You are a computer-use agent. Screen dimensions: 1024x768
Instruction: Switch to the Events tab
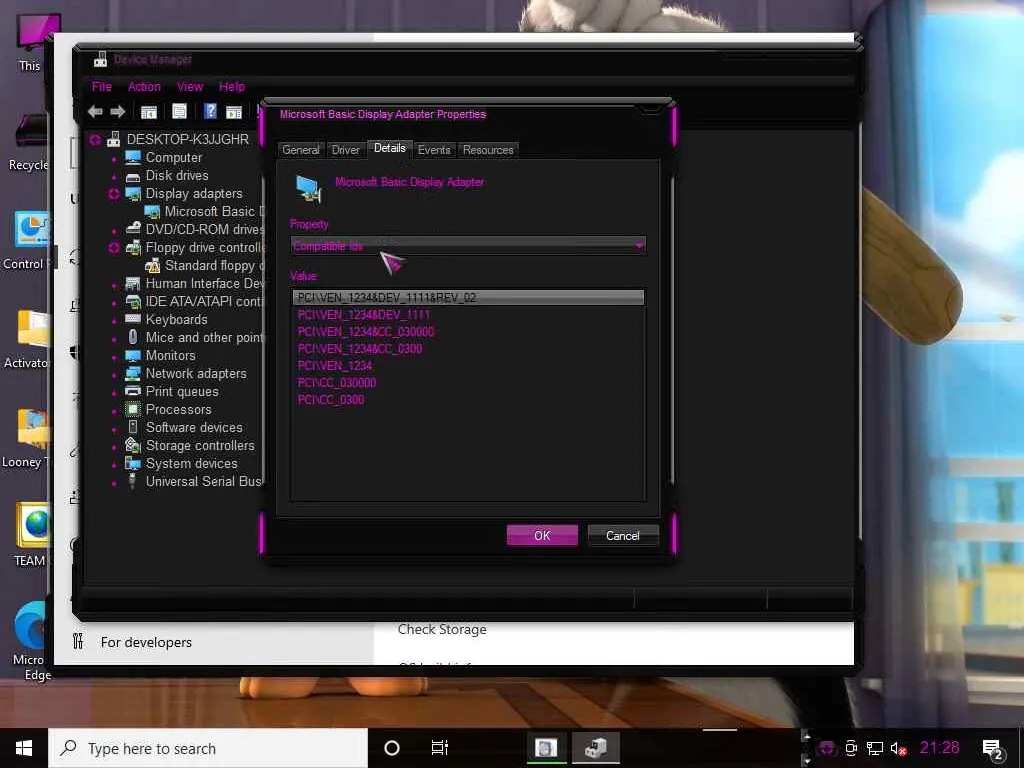click(x=434, y=150)
